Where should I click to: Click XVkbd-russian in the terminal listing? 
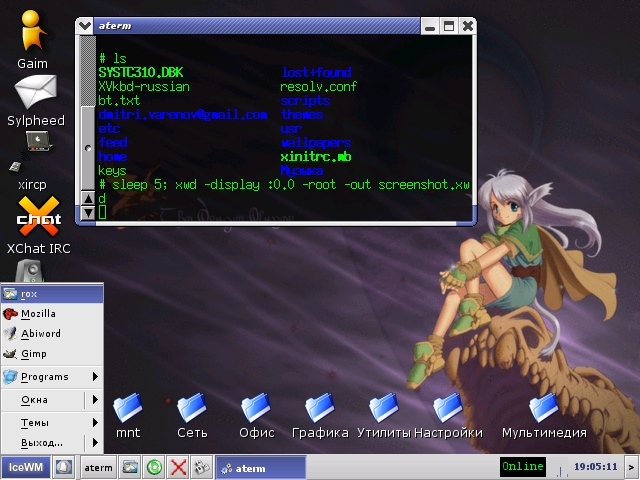click(144, 87)
